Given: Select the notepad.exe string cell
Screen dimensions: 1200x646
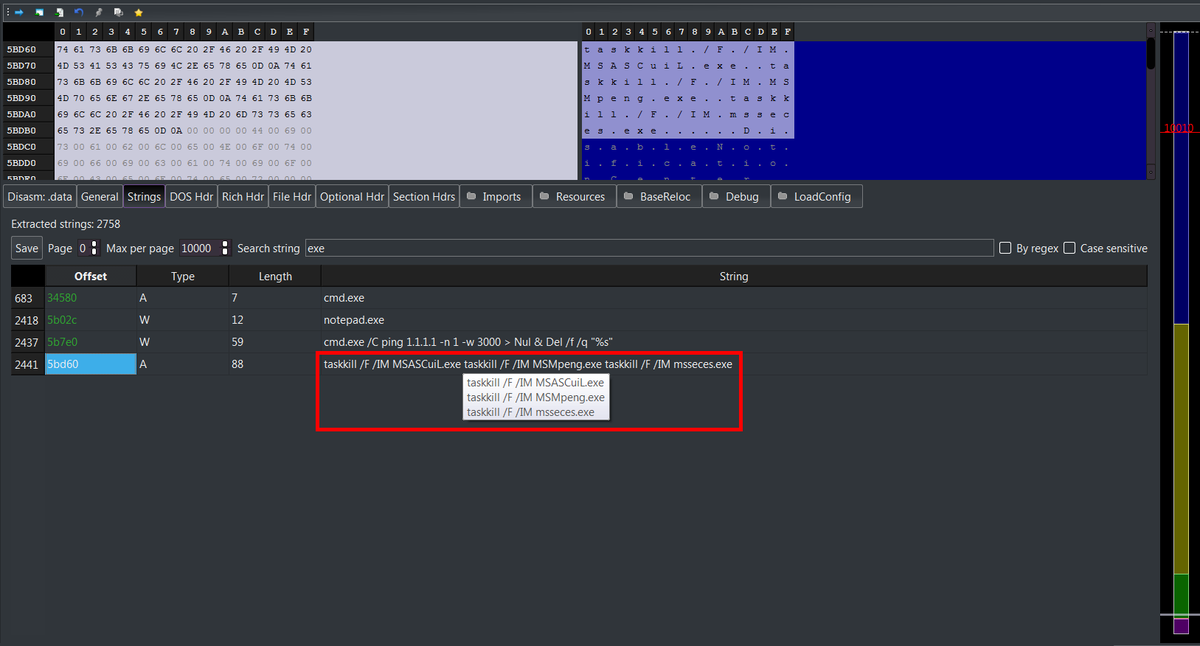Looking at the screenshot, I should coord(734,320).
